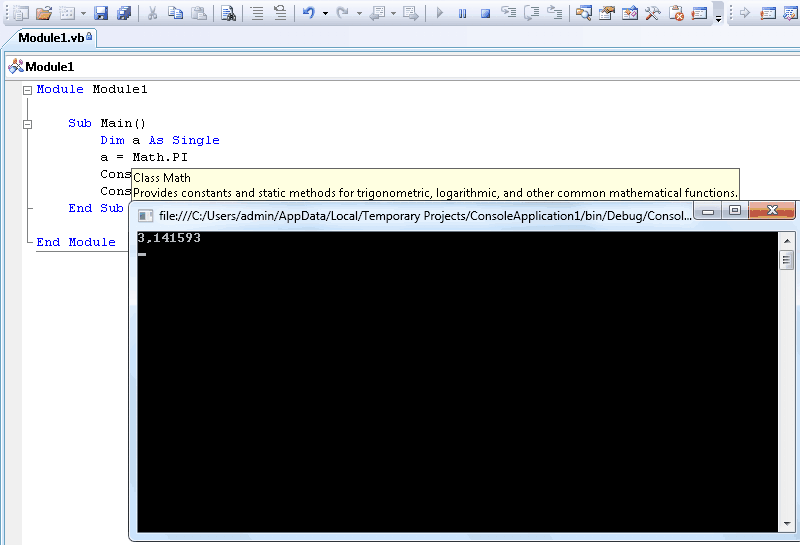Click the Undo arrow icon
Image resolution: width=800 pixels, height=545 pixels.
[309, 13]
